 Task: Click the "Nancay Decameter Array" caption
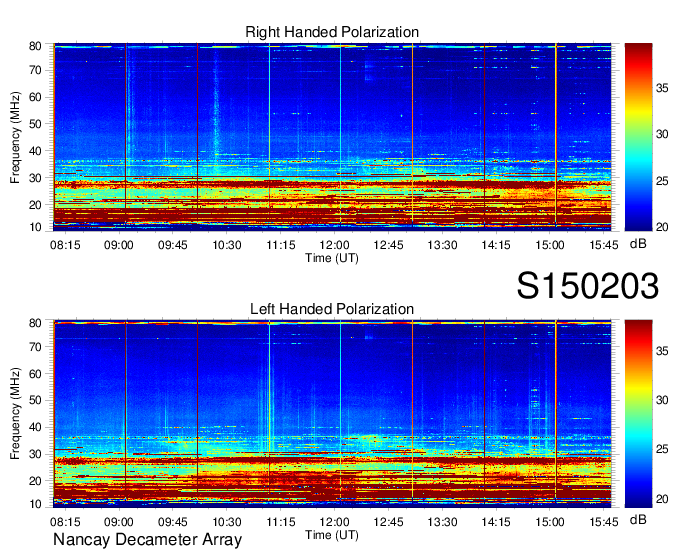point(147,540)
